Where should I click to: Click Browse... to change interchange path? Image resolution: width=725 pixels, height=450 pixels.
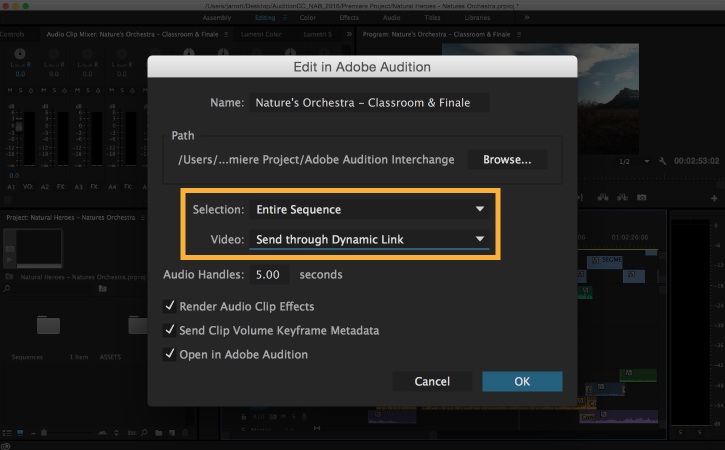[507, 160]
